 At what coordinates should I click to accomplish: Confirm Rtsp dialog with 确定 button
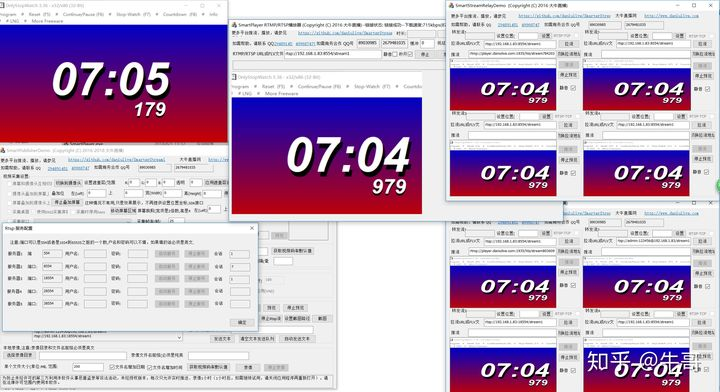point(242,322)
